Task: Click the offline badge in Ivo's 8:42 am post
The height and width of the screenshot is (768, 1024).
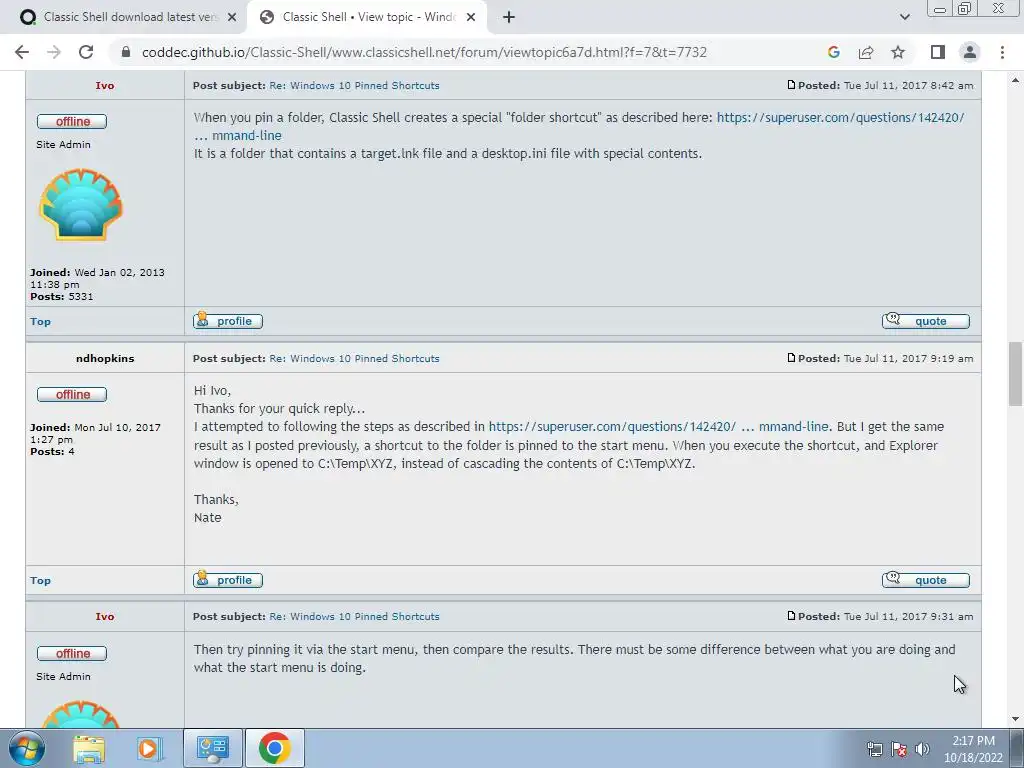Action: [72, 121]
